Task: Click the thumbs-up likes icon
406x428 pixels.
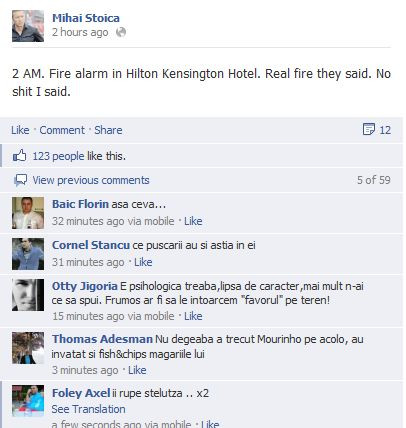Action: click(19, 156)
